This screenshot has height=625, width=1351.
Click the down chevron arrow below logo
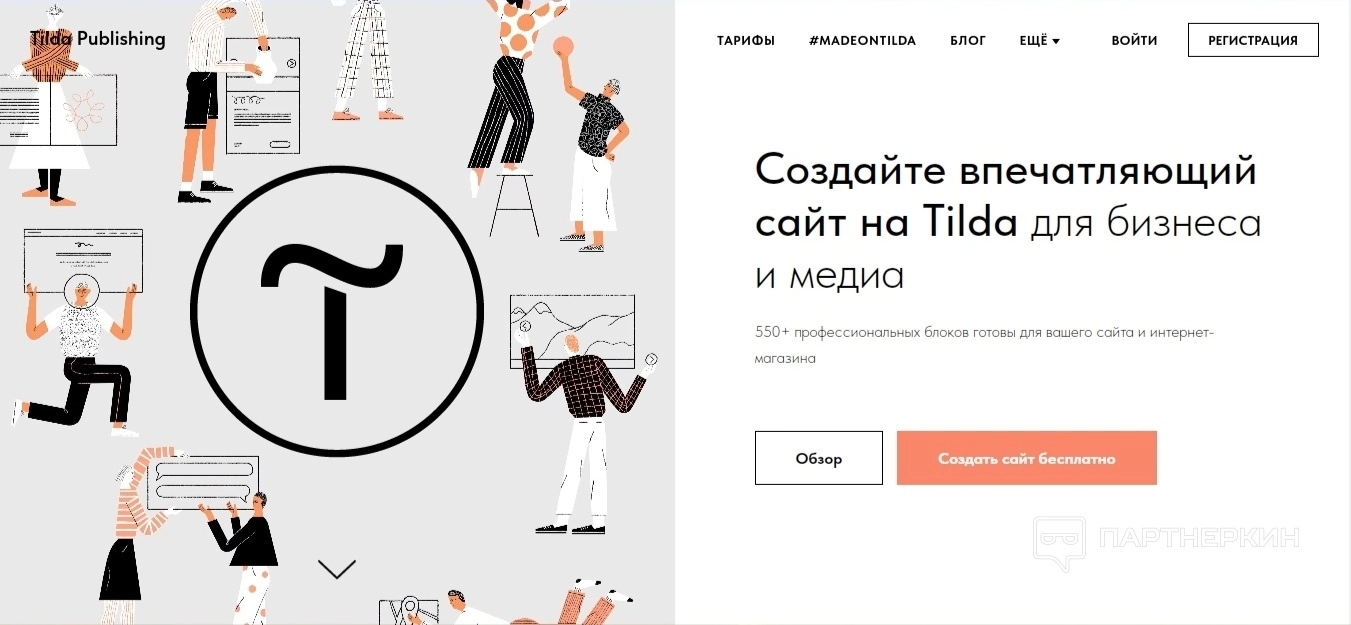[x=337, y=569]
